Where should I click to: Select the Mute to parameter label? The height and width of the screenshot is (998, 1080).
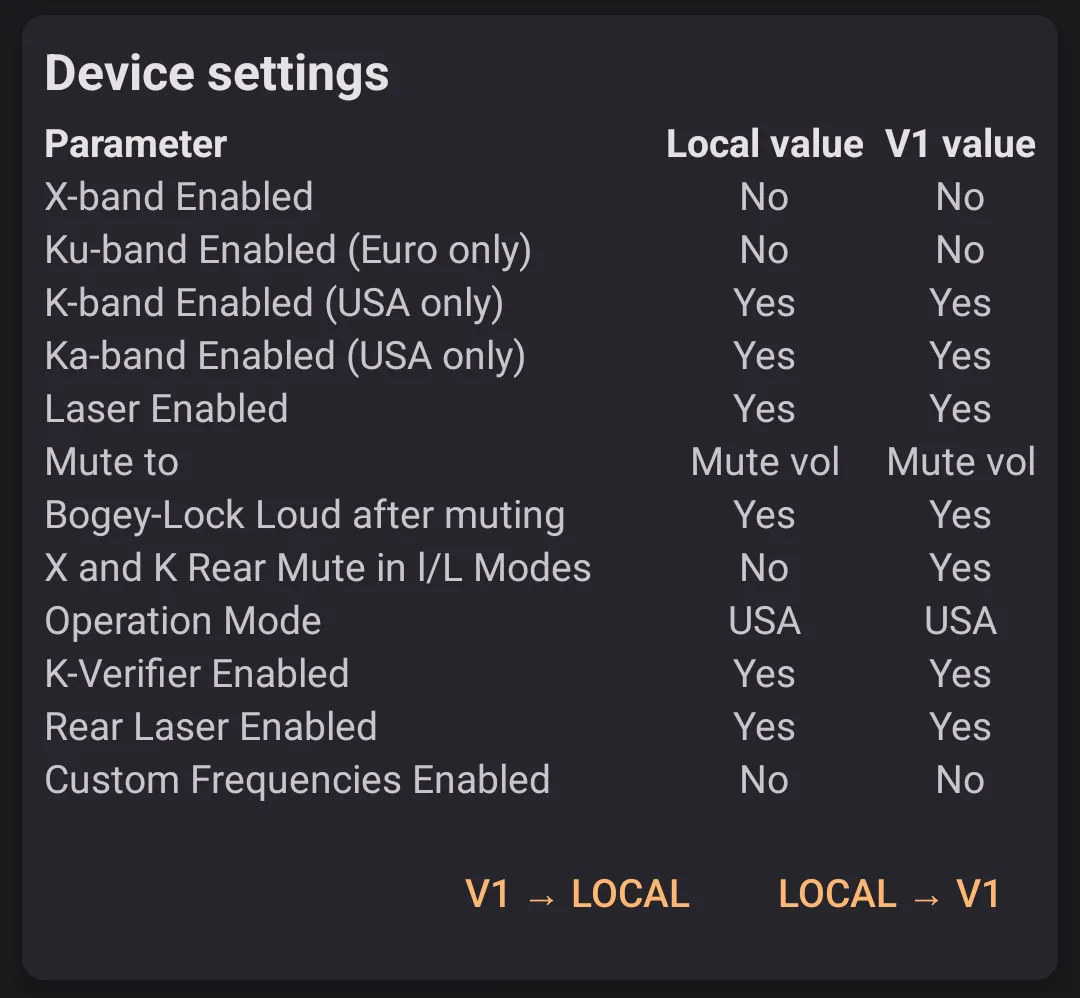point(112,462)
